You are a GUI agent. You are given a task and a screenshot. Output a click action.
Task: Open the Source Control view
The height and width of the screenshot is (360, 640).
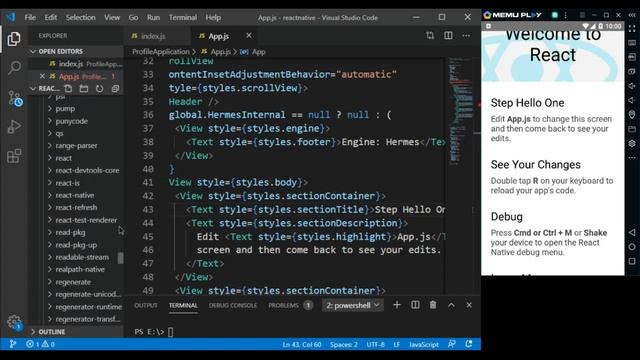[15, 98]
